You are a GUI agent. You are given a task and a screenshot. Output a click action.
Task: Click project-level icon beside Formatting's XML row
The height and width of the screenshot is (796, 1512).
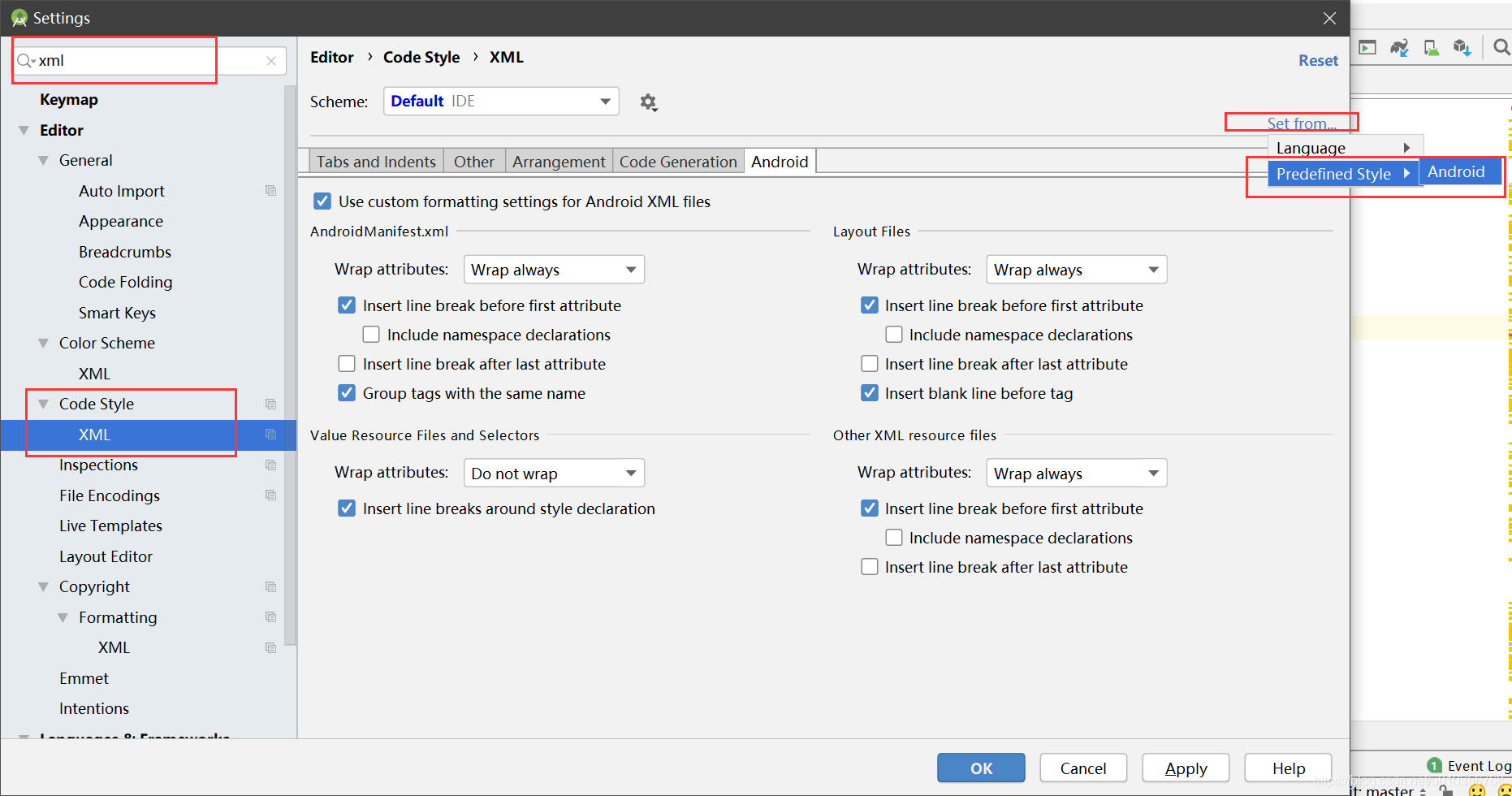coord(271,648)
